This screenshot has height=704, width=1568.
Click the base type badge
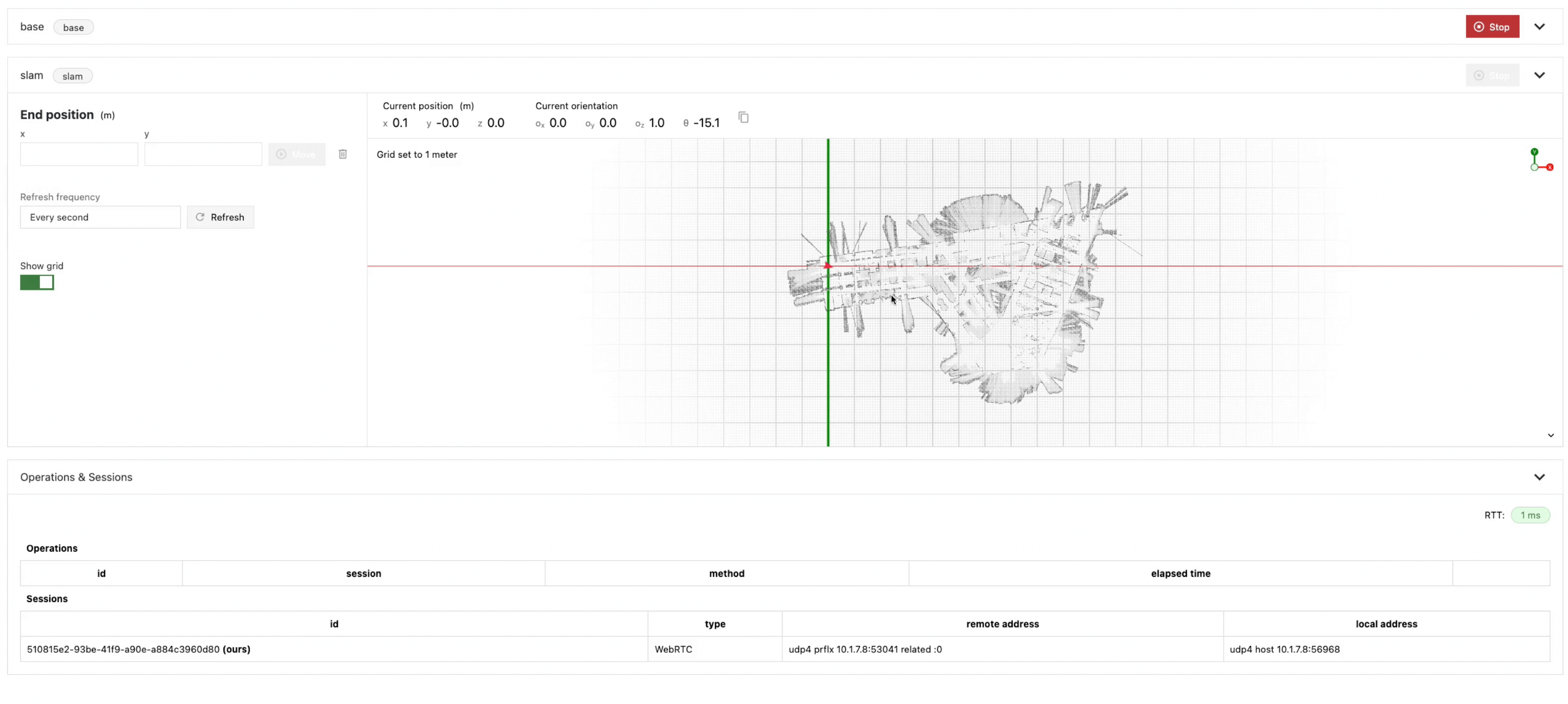(73, 28)
